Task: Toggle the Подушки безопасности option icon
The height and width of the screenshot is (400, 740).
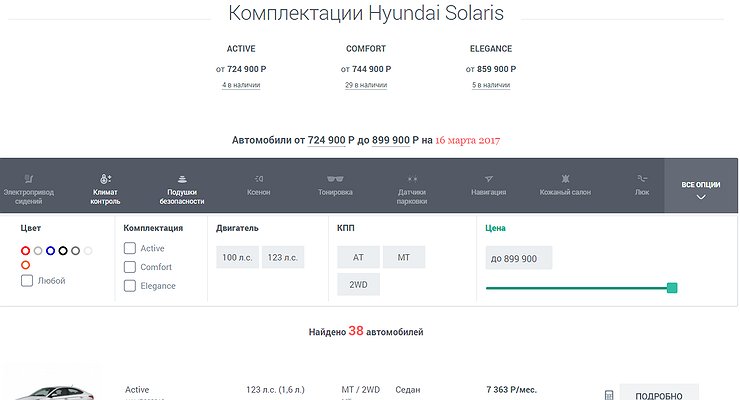Action: (182, 179)
